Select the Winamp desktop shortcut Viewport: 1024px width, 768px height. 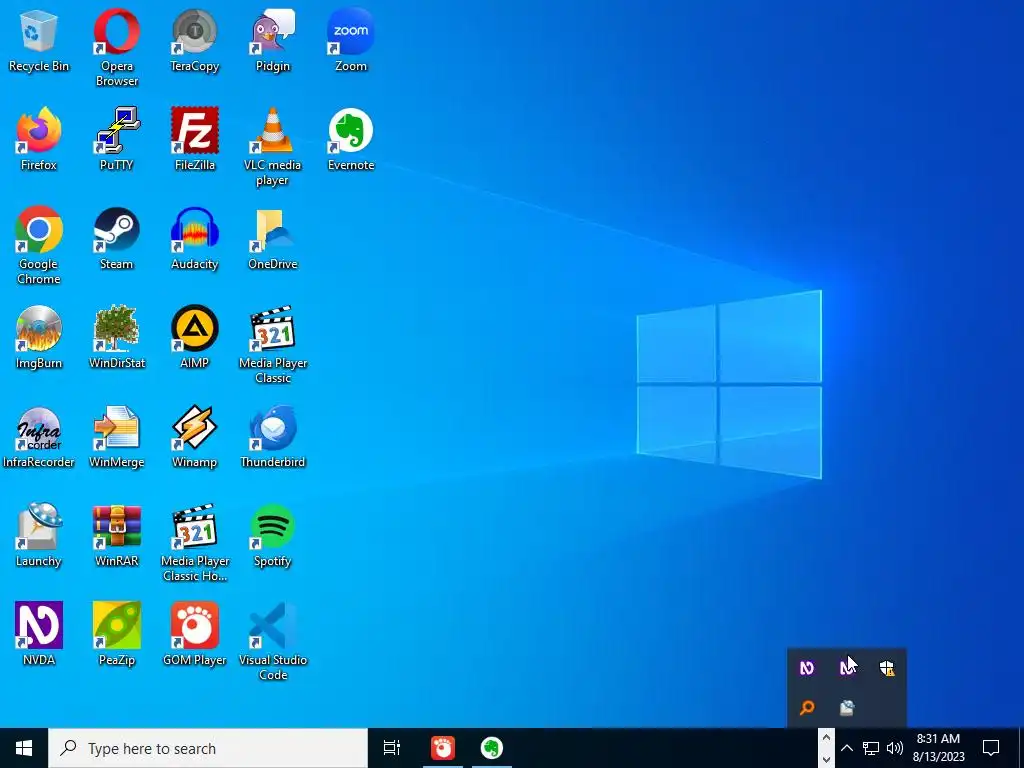(195, 436)
